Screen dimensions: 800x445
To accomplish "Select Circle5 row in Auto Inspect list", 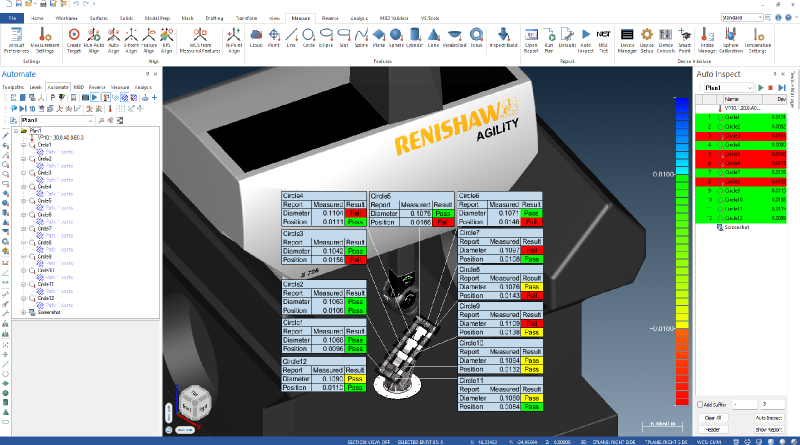I will pyautogui.click(x=734, y=154).
